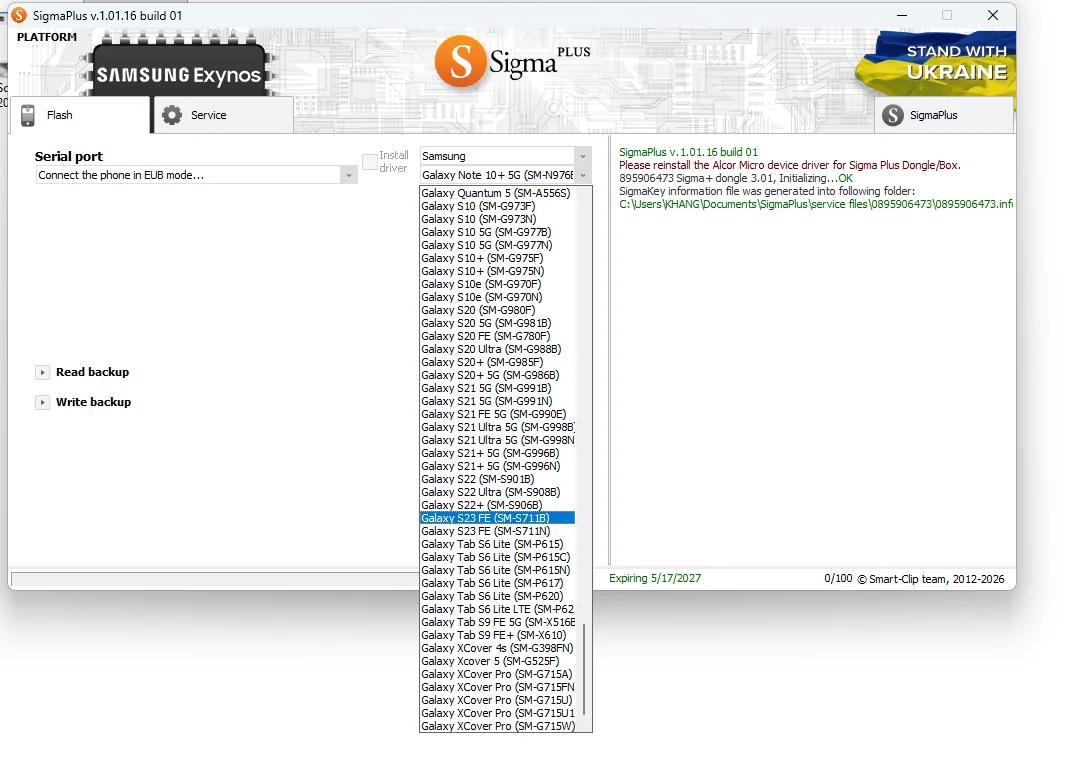
Task: Click the Samsung Exynos chip platform logo
Action: pos(179,69)
